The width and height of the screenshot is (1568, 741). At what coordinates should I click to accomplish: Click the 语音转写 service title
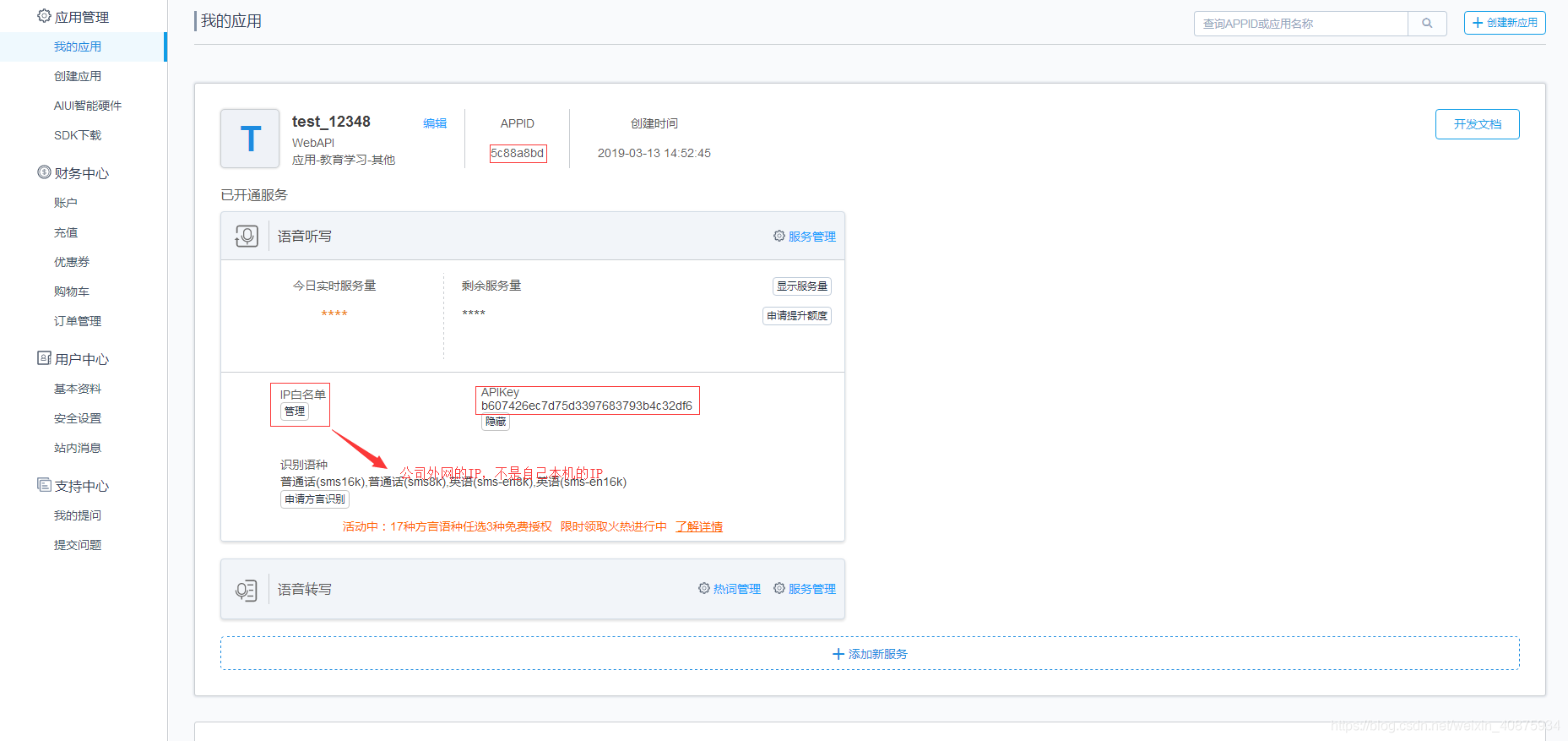pyautogui.click(x=305, y=590)
